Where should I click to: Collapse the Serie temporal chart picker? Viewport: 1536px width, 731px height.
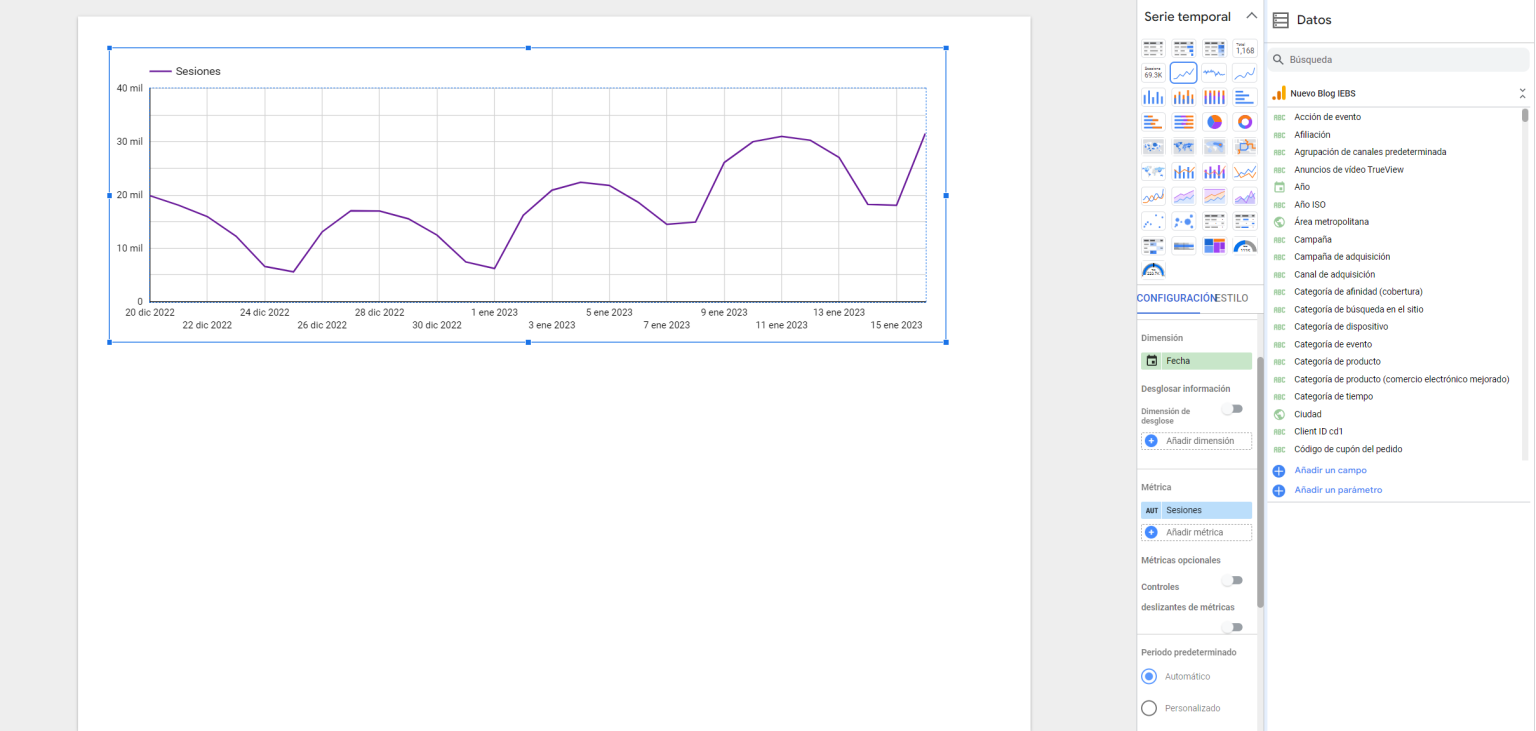click(1251, 16)
